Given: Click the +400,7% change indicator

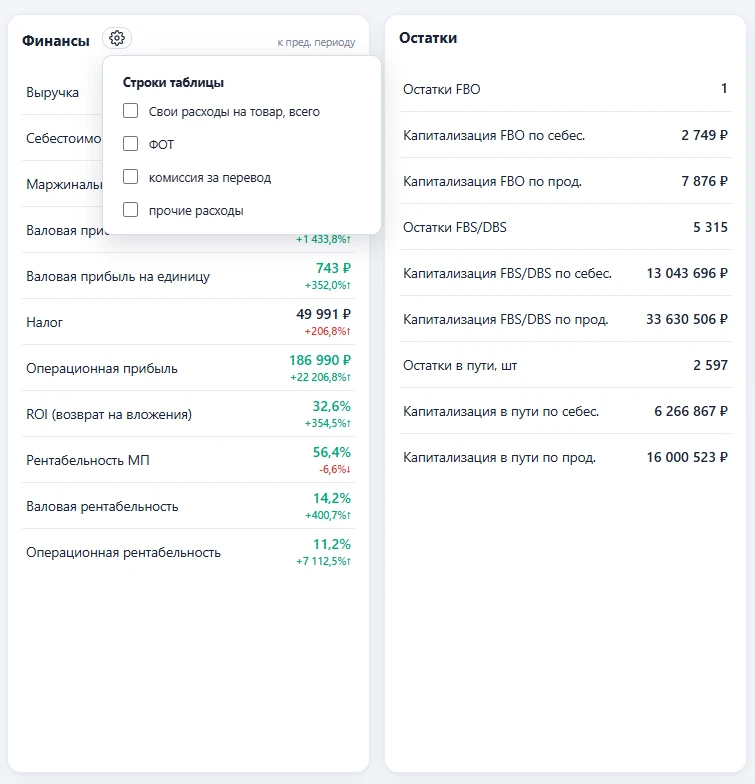Looking at the screenshot, I should pyautogui.click(x=328, y=516).
